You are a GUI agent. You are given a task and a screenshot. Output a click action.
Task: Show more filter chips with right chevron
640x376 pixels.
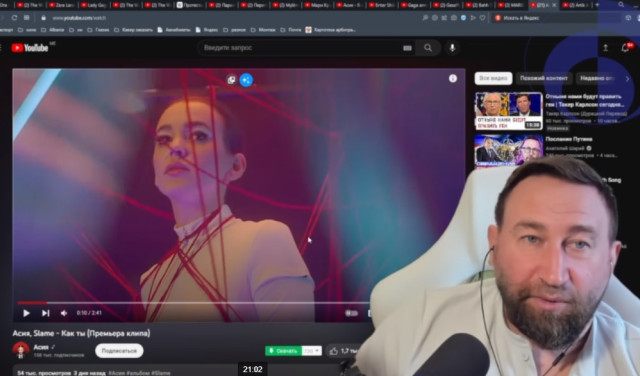click(x=628, y=78)
